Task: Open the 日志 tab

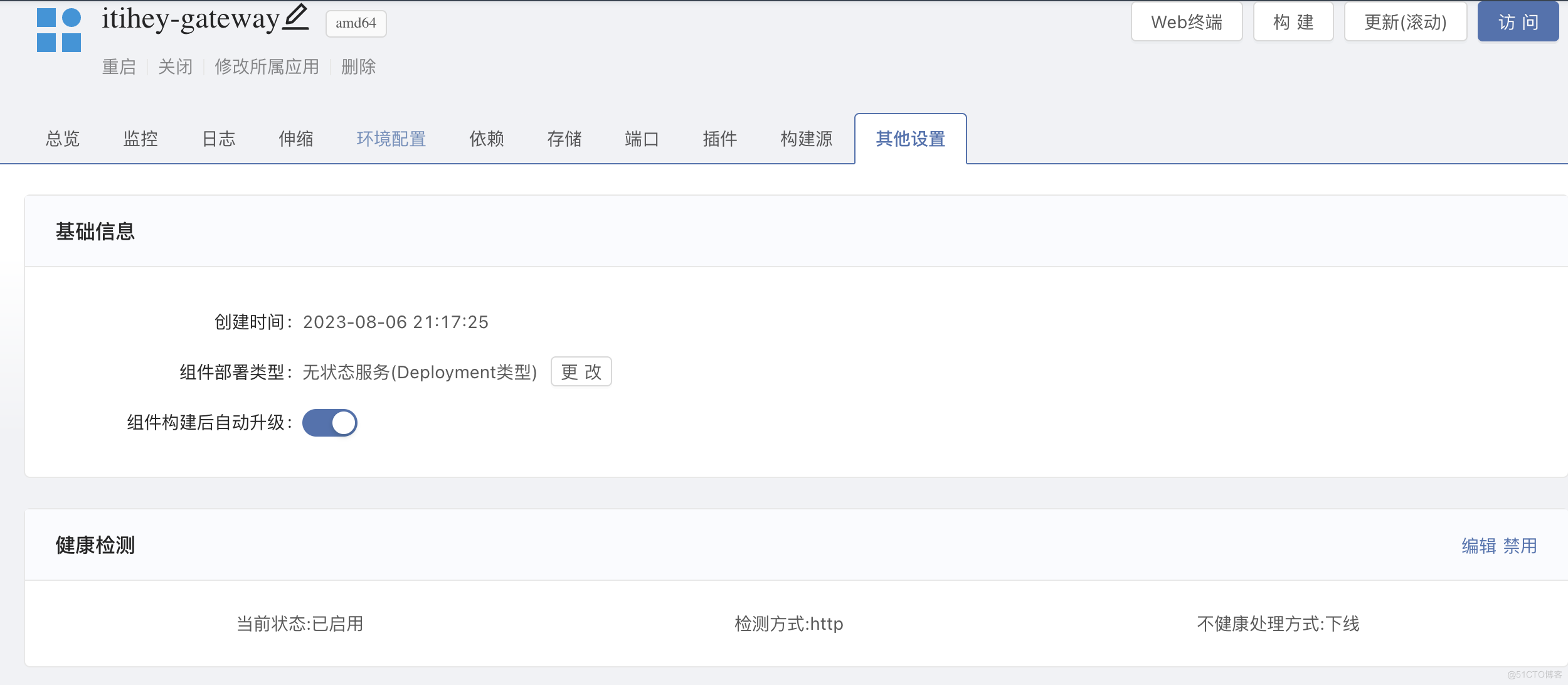Action: (218, 139)
